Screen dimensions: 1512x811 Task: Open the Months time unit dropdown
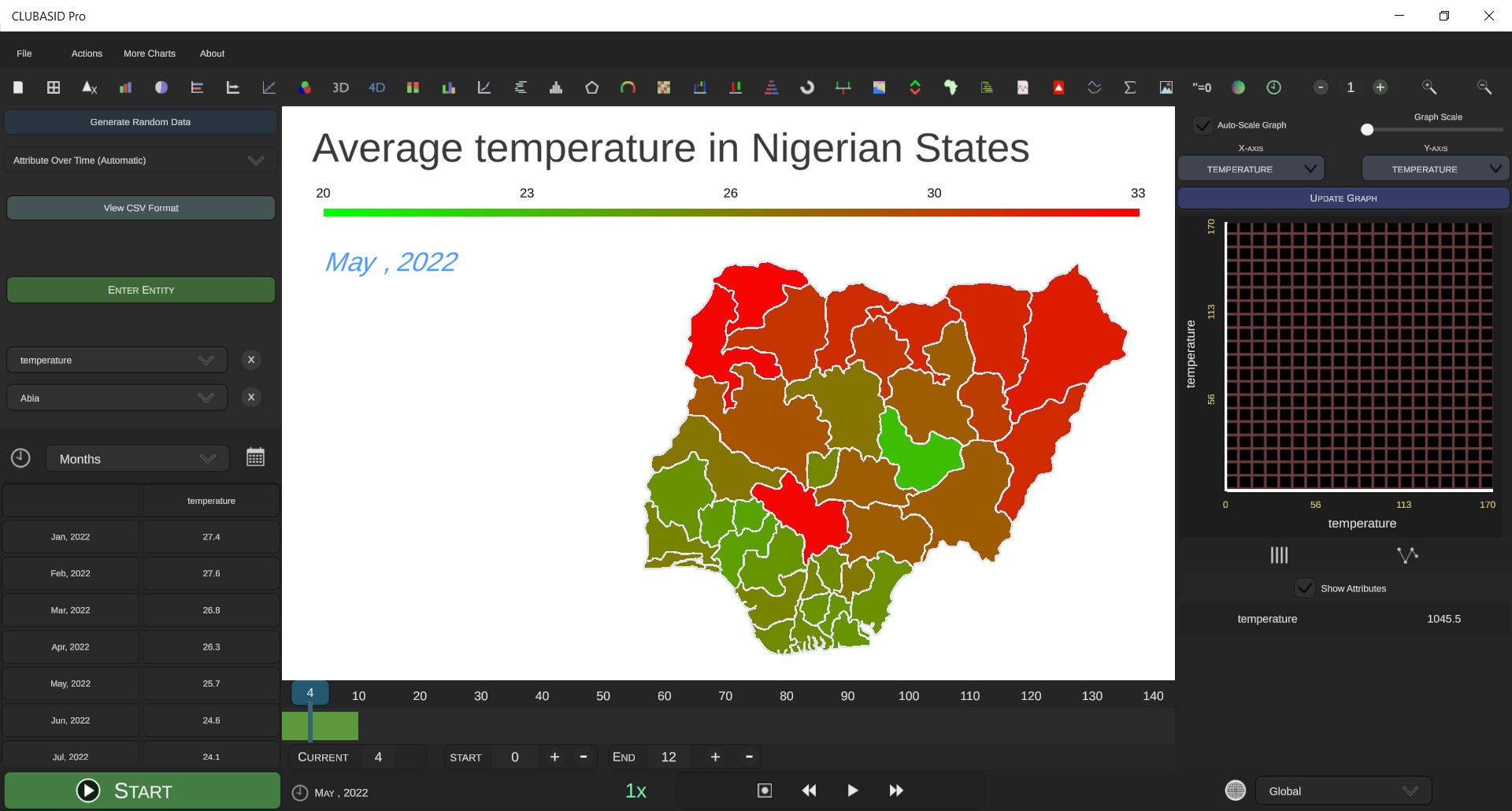[x=138, y=459]
